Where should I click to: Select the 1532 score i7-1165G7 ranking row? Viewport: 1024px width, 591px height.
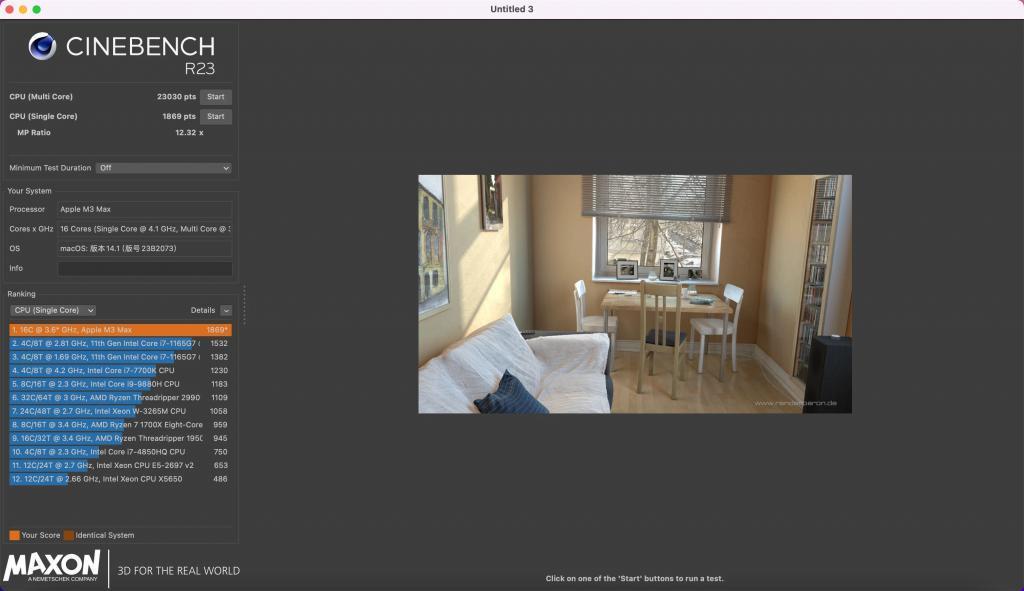120,343
